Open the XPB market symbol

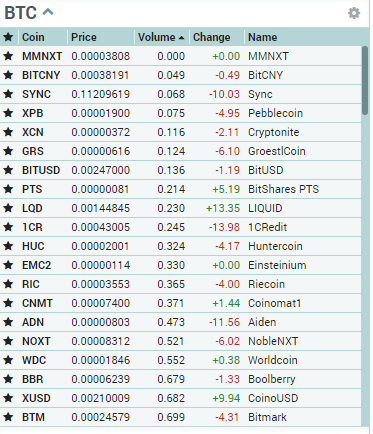[33, 113]
